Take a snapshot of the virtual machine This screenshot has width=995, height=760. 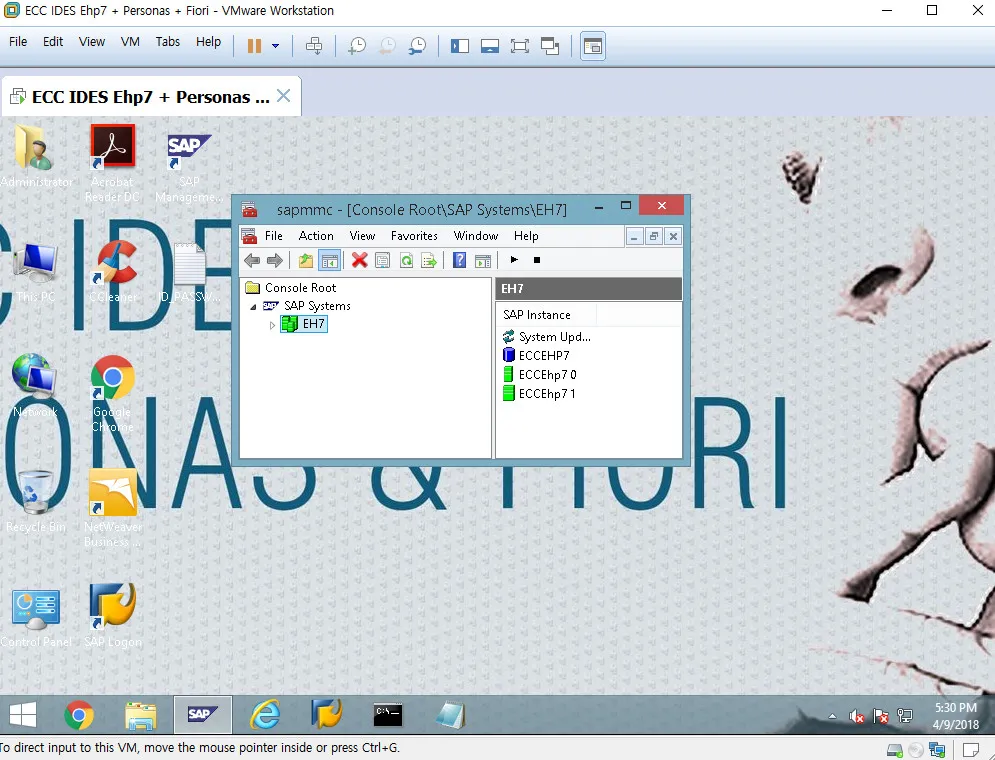click(x=357, y=46)
